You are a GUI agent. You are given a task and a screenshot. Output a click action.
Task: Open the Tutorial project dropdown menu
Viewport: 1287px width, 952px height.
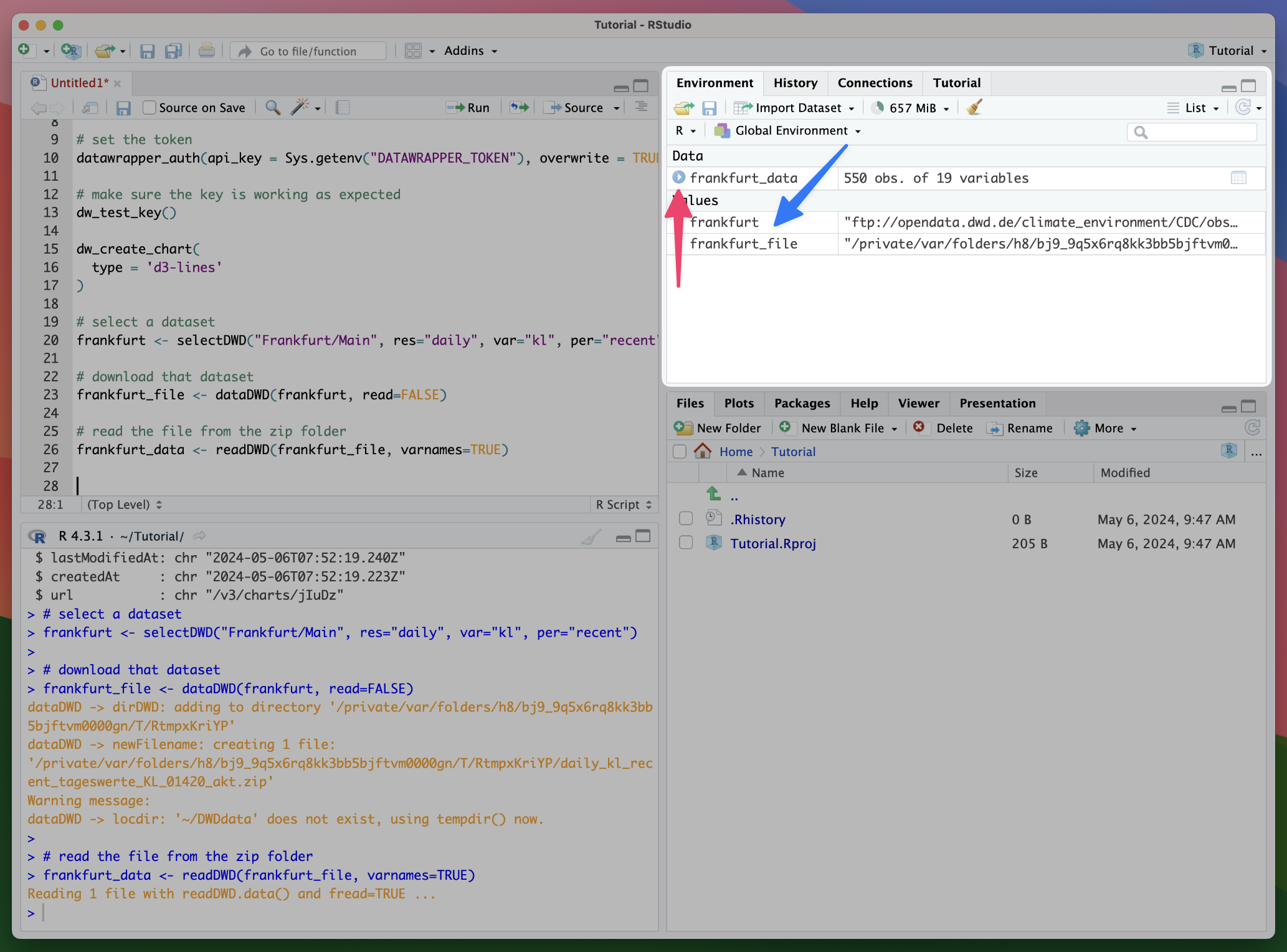pyautogui.click(x=1227, y=50)
